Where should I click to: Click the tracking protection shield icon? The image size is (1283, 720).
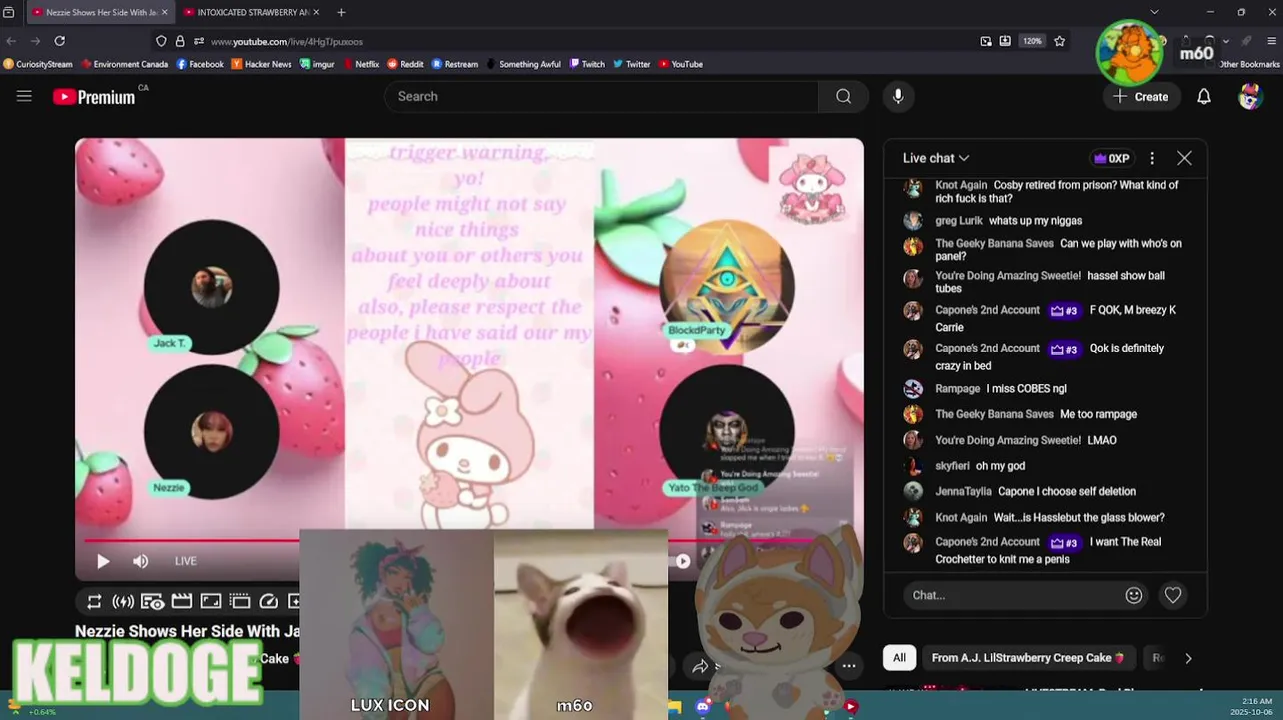click(161, 41)
